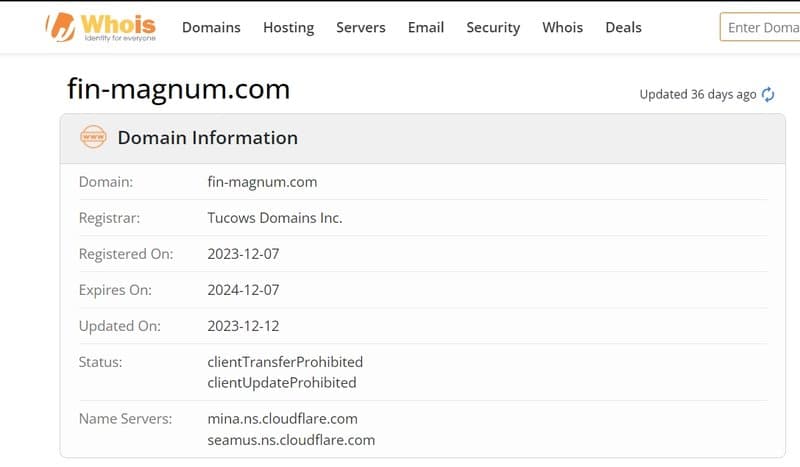Open the Domains menu
The height and width of the screenshot is (467, 800).
[x=211, y=28]
